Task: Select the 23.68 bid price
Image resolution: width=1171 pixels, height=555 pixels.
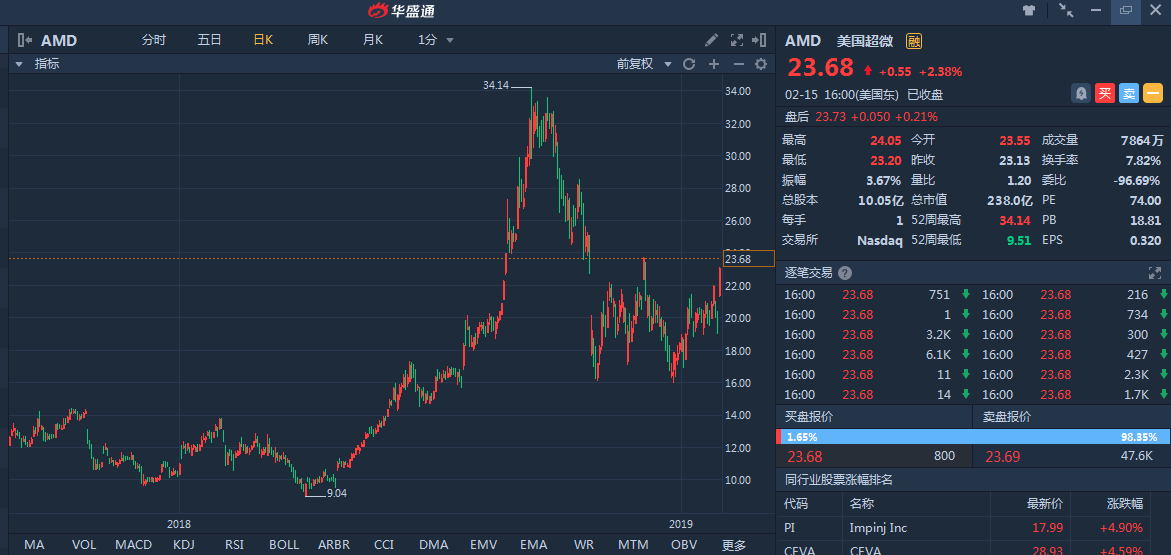Action: (805, 456)
